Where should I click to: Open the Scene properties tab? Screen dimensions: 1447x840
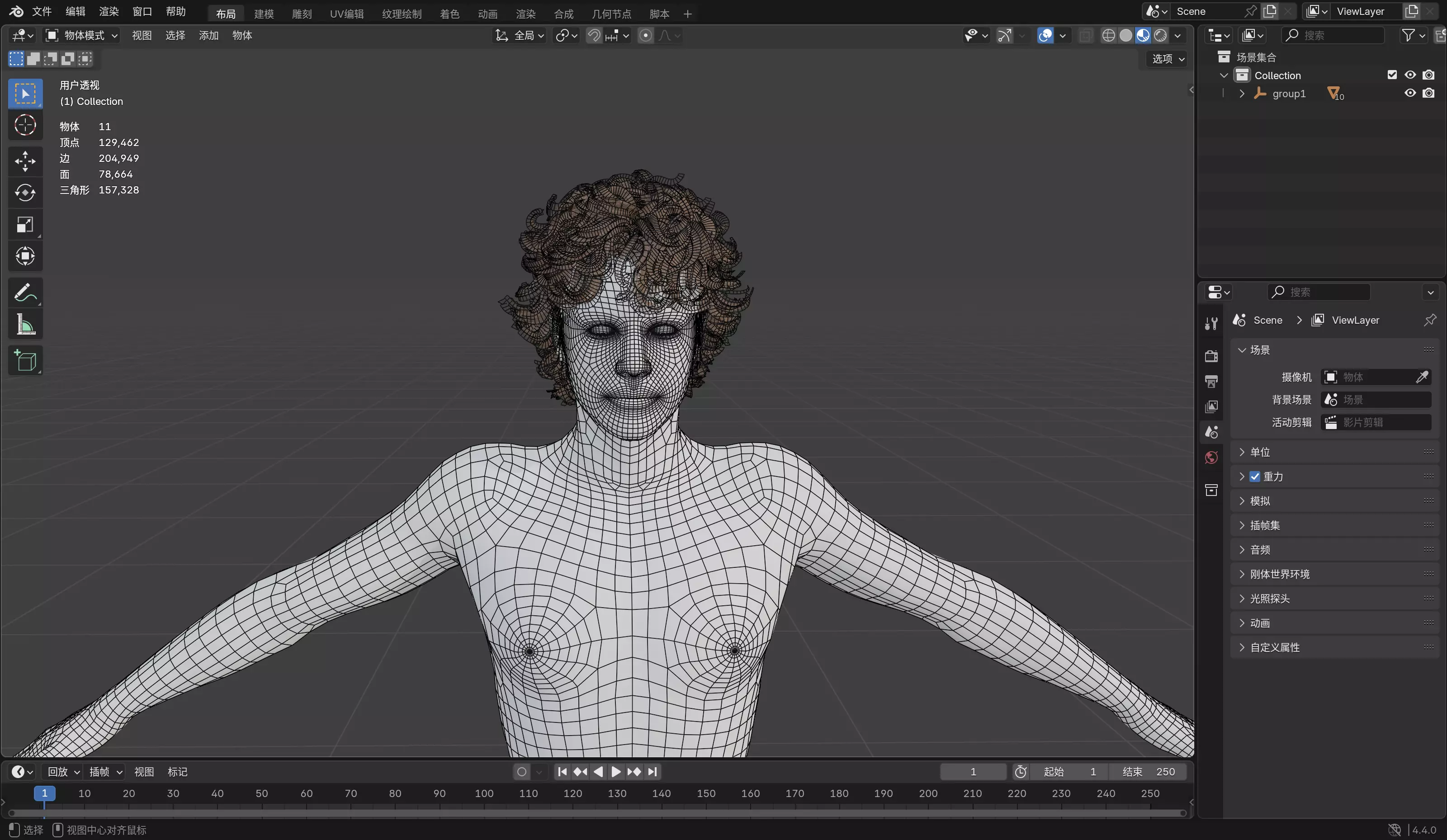1211,432
